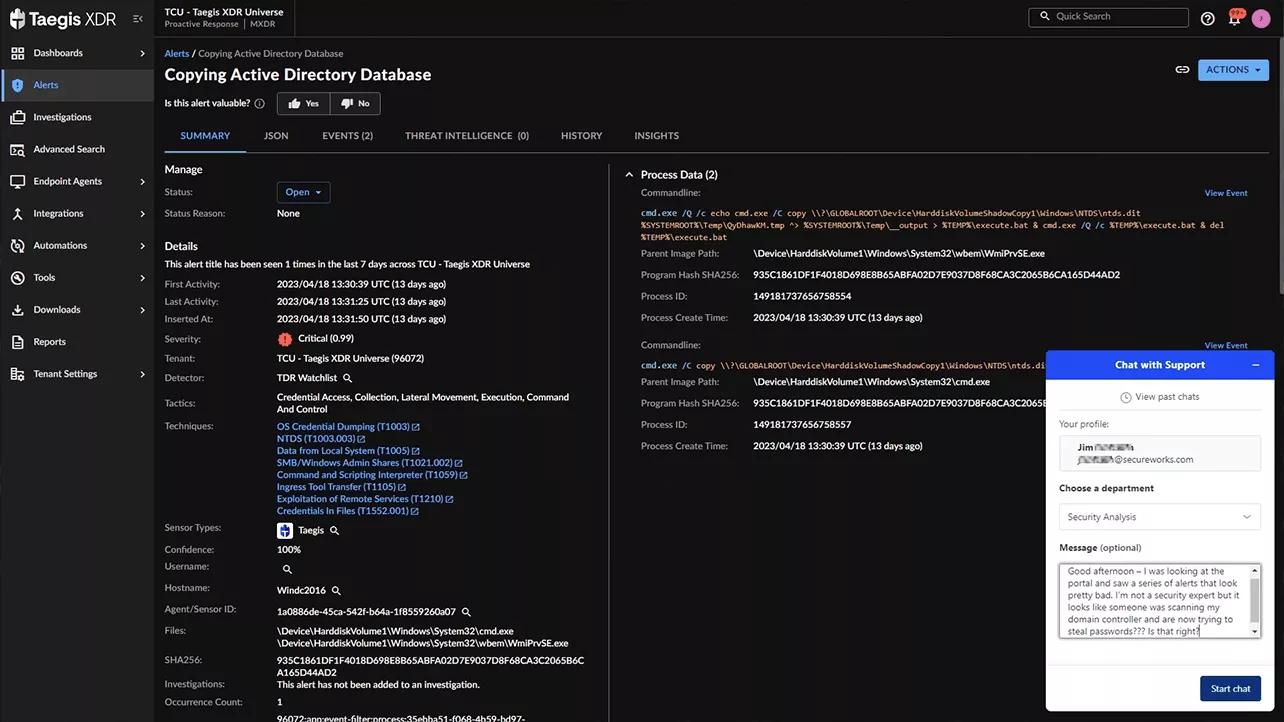Collapse the Process Data section
1284x722 pixels.
629,175
